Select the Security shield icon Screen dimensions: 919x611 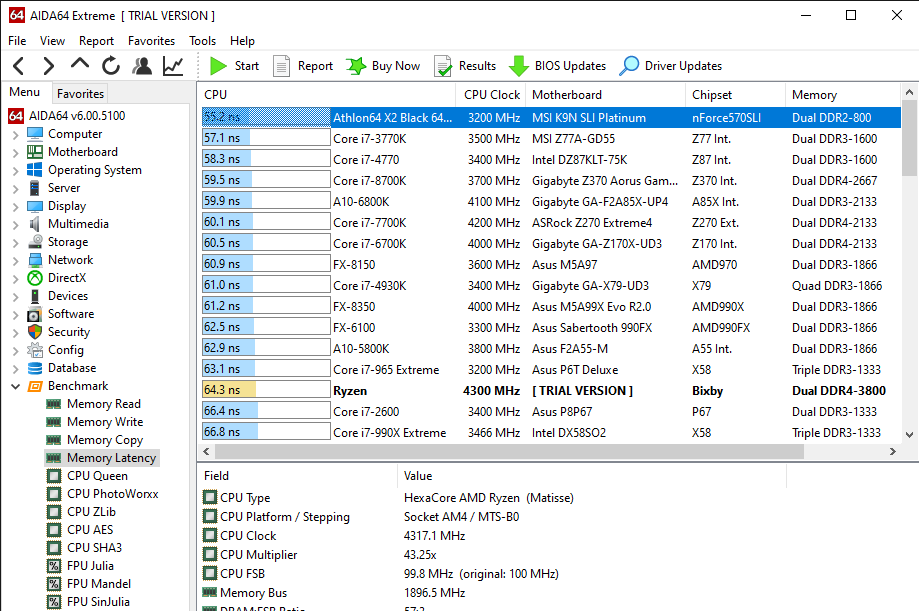(x=35, y=332)
